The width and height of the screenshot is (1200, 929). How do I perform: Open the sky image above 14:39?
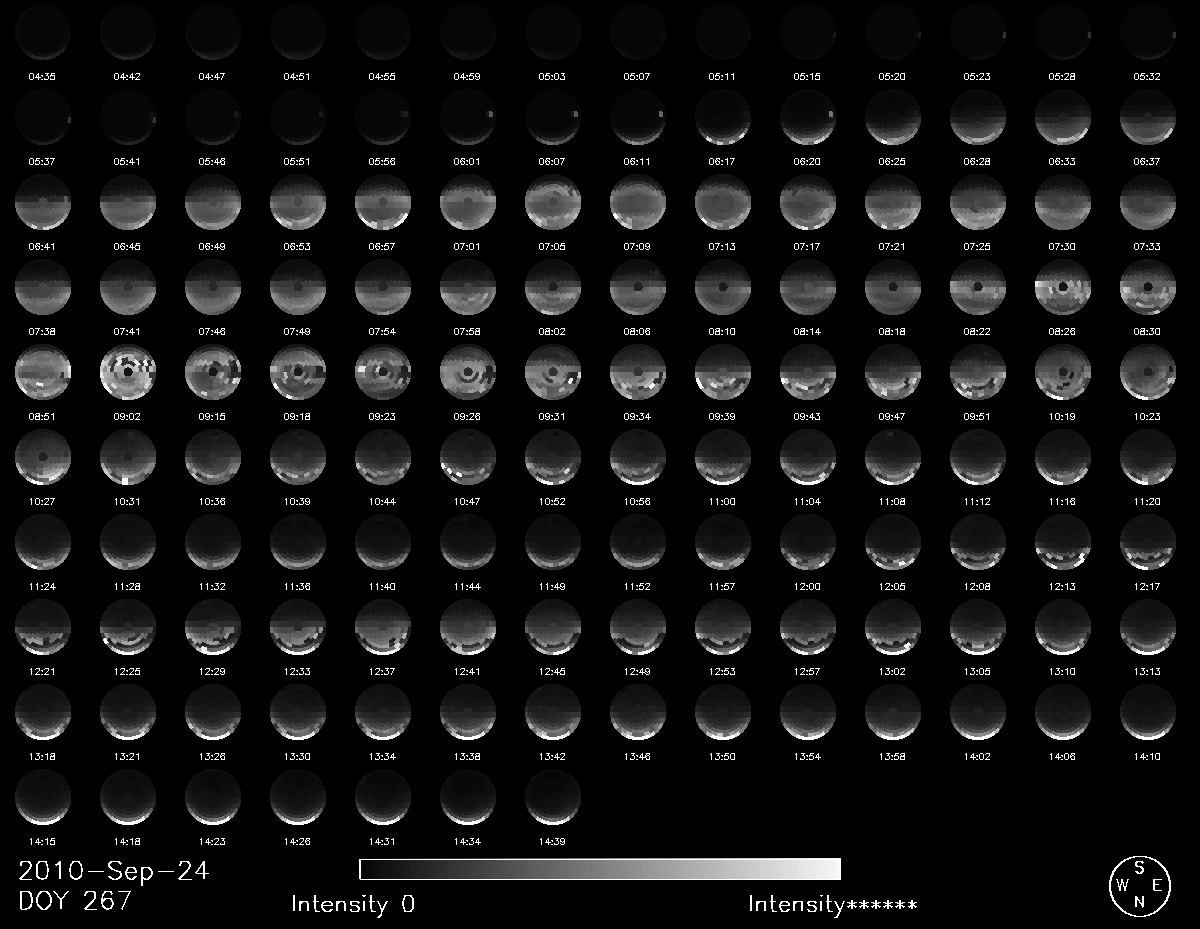[553, 798]
